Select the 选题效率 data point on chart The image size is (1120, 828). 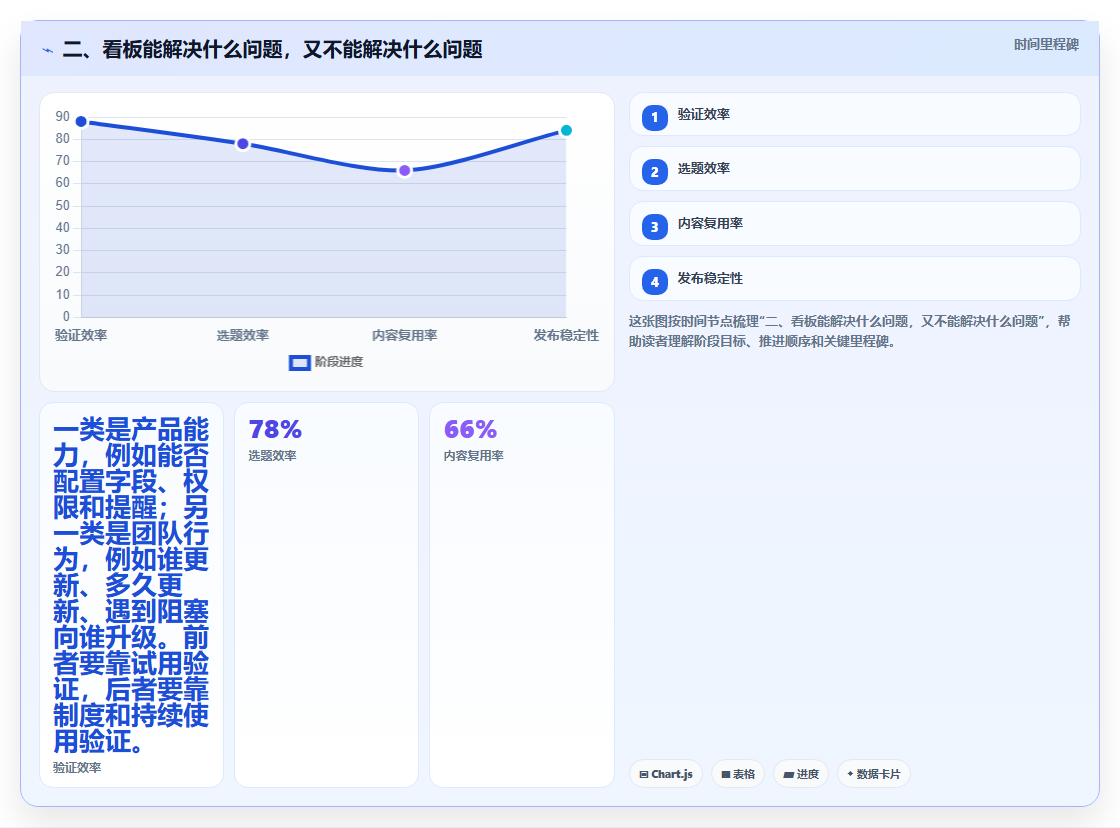tap(243, 144)
